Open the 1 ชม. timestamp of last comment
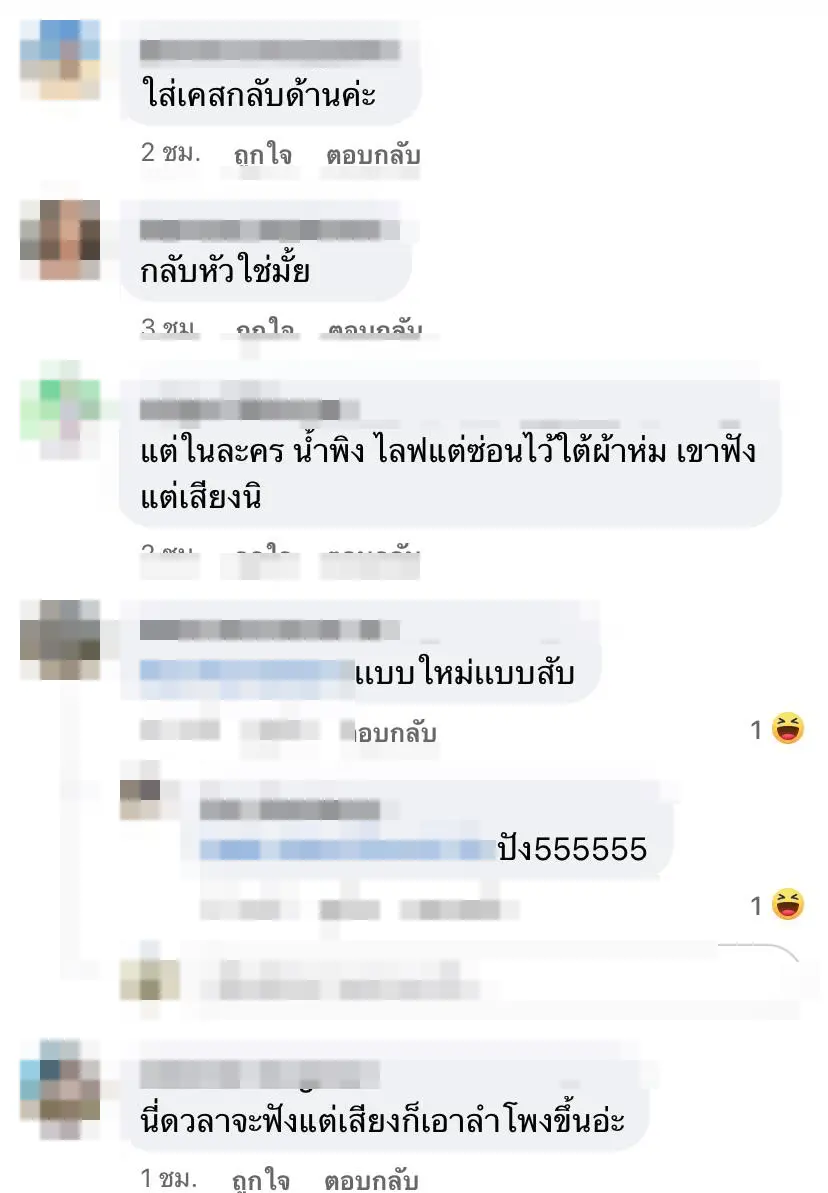The width and height of the screenshot is (828, 1193). click(x=169, y=1179)
